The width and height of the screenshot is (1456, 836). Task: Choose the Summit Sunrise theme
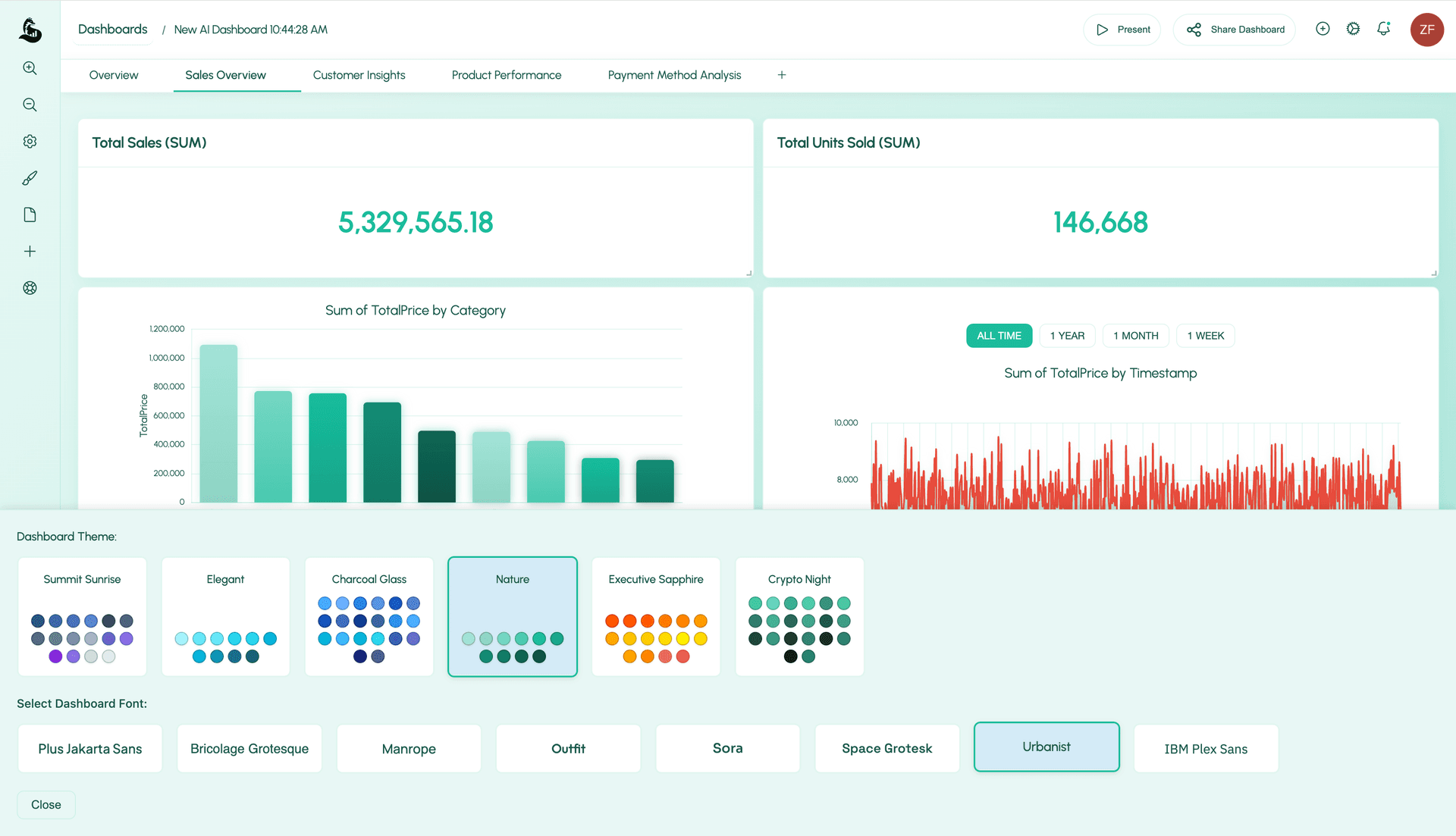82,617
